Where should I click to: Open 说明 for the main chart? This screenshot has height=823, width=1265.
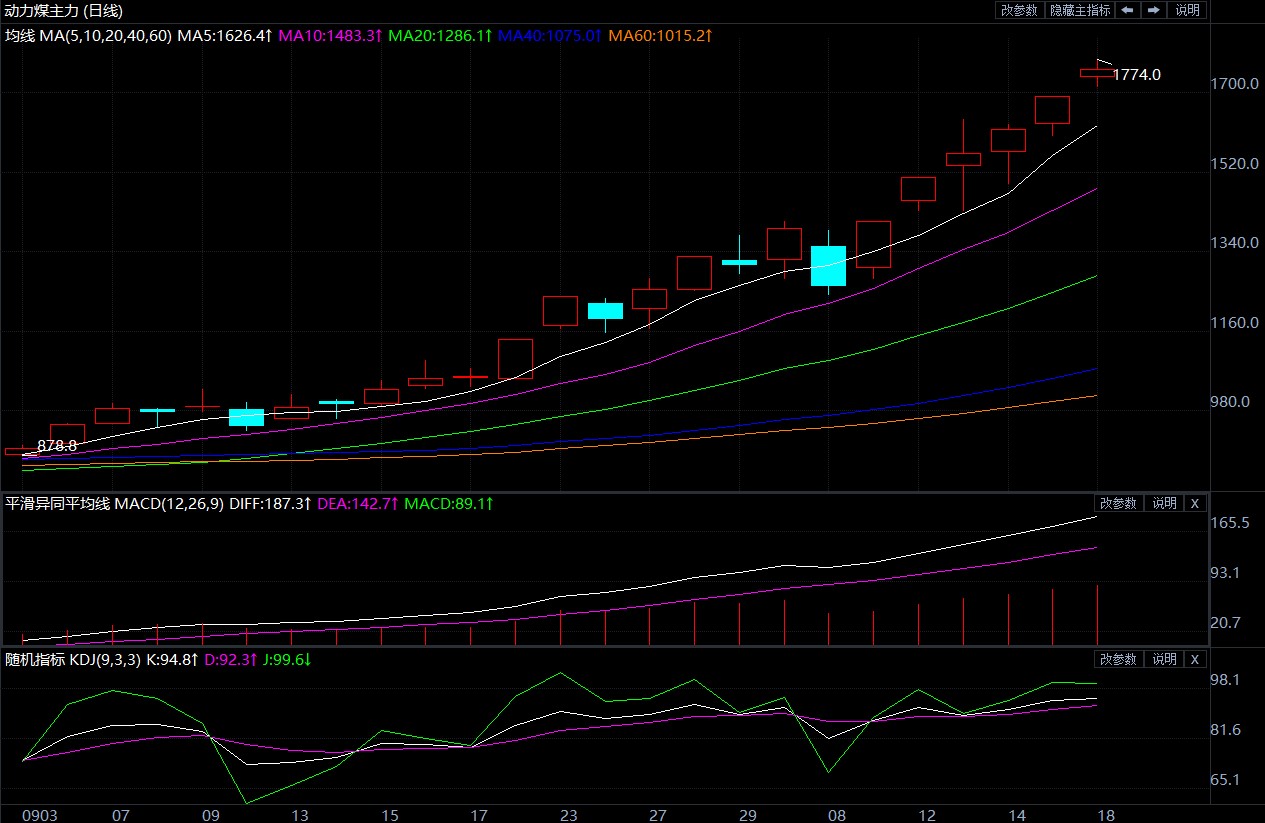(x=1187, y=10)
